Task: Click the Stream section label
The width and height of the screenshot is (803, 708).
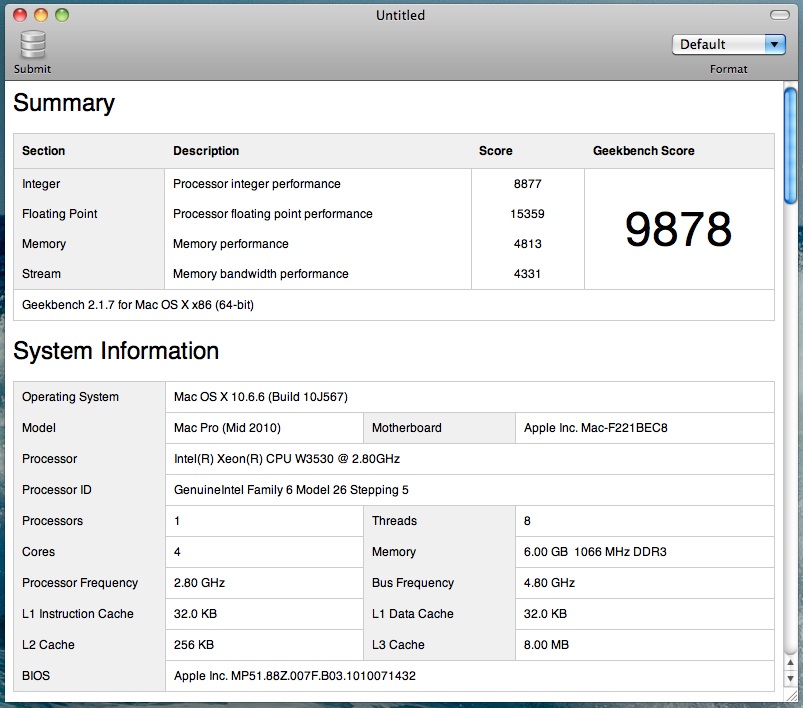Action: (41, 274)
